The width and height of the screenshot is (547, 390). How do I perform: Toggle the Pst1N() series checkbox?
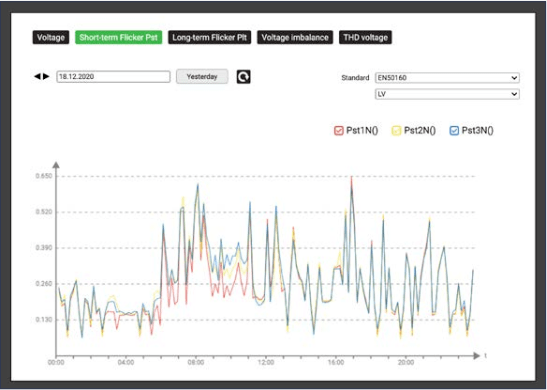338,131
